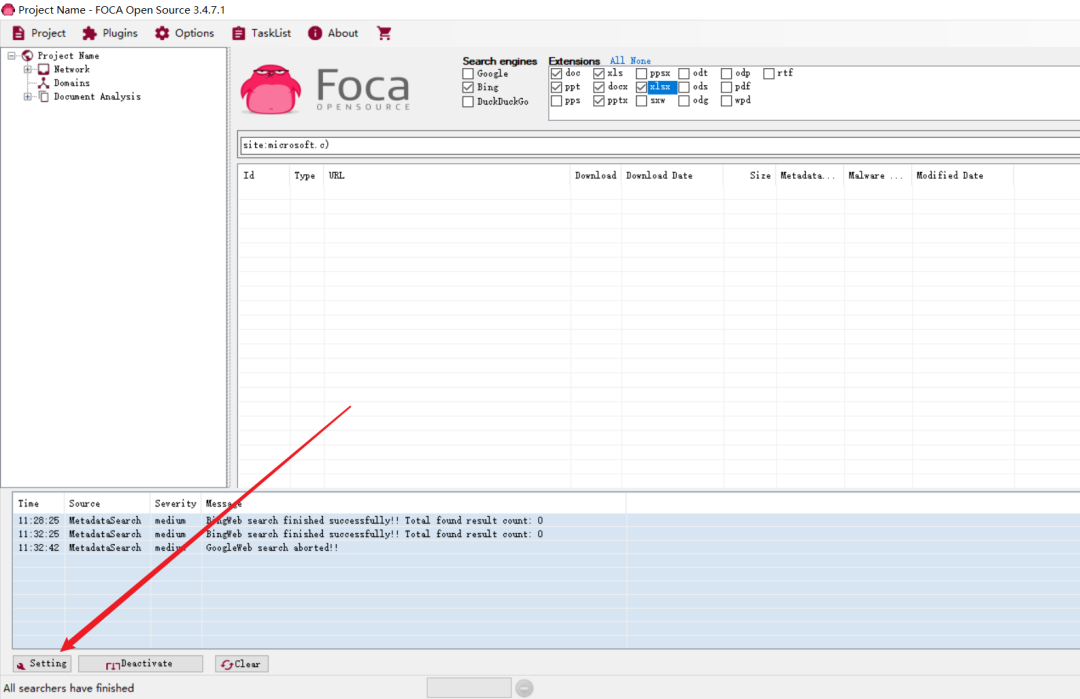Uncheck the xls extension
1080x699 pixels.
599,73
